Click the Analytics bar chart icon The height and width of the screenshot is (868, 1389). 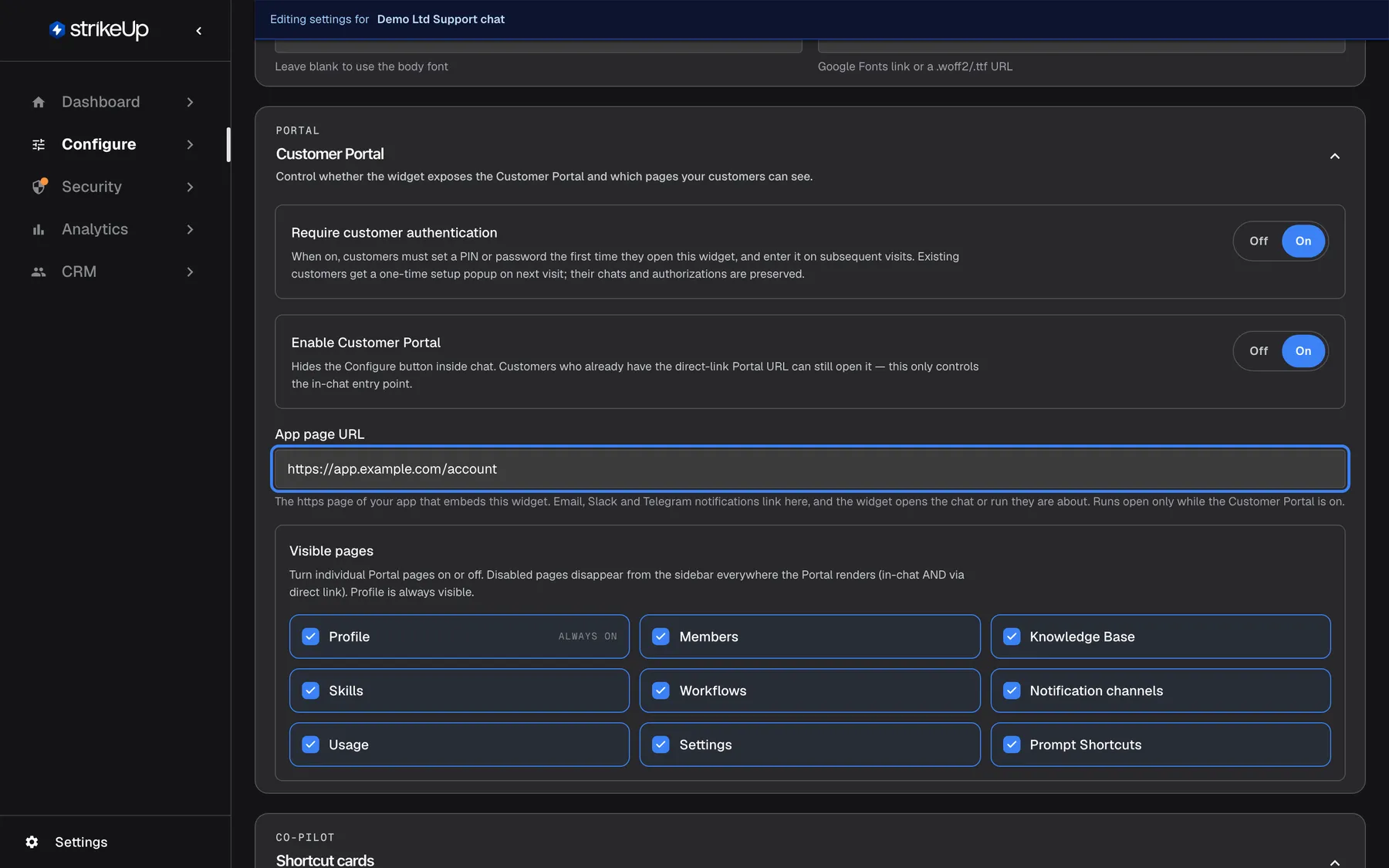coord(39,229)
